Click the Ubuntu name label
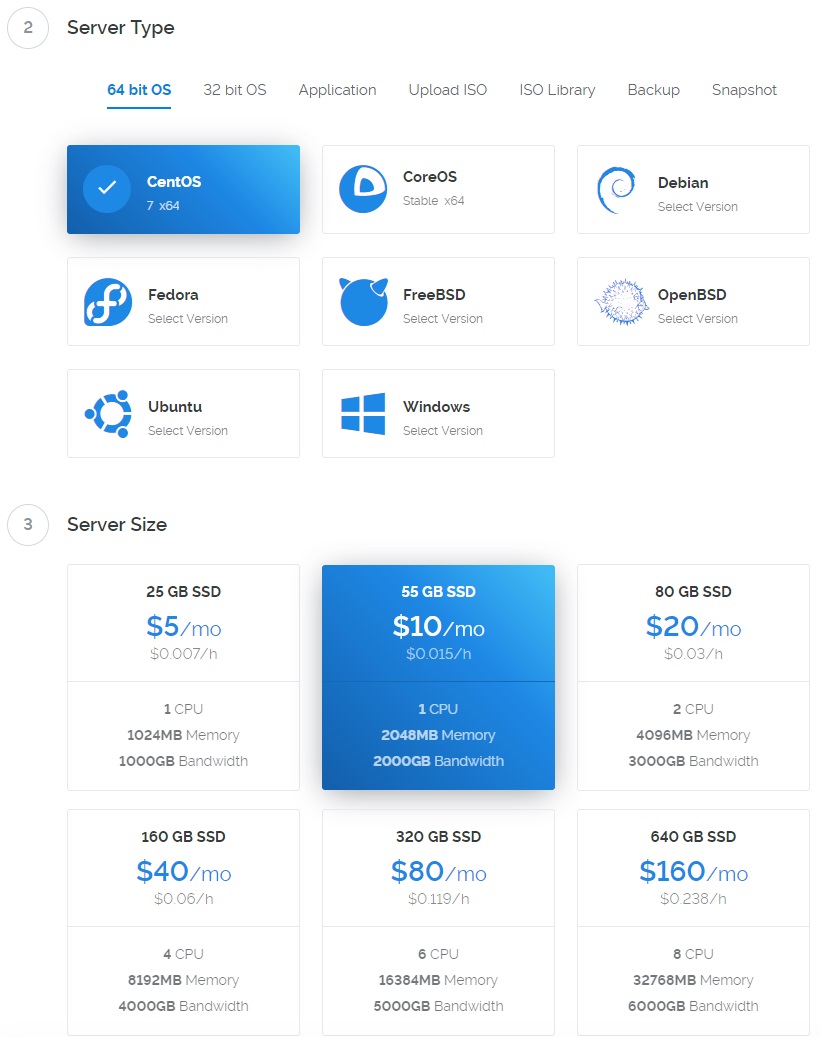Screen dimensions: 821x1037 click(x=175, y=406)
